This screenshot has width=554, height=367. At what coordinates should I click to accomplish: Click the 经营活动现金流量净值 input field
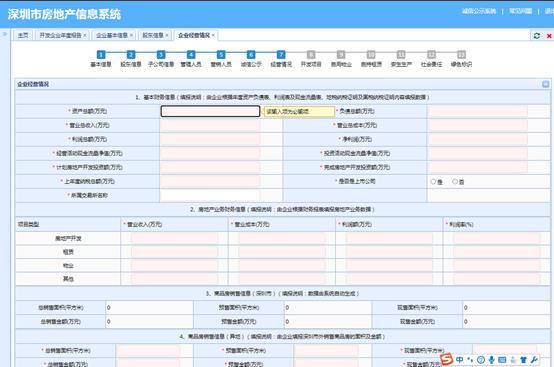(210, 153)
